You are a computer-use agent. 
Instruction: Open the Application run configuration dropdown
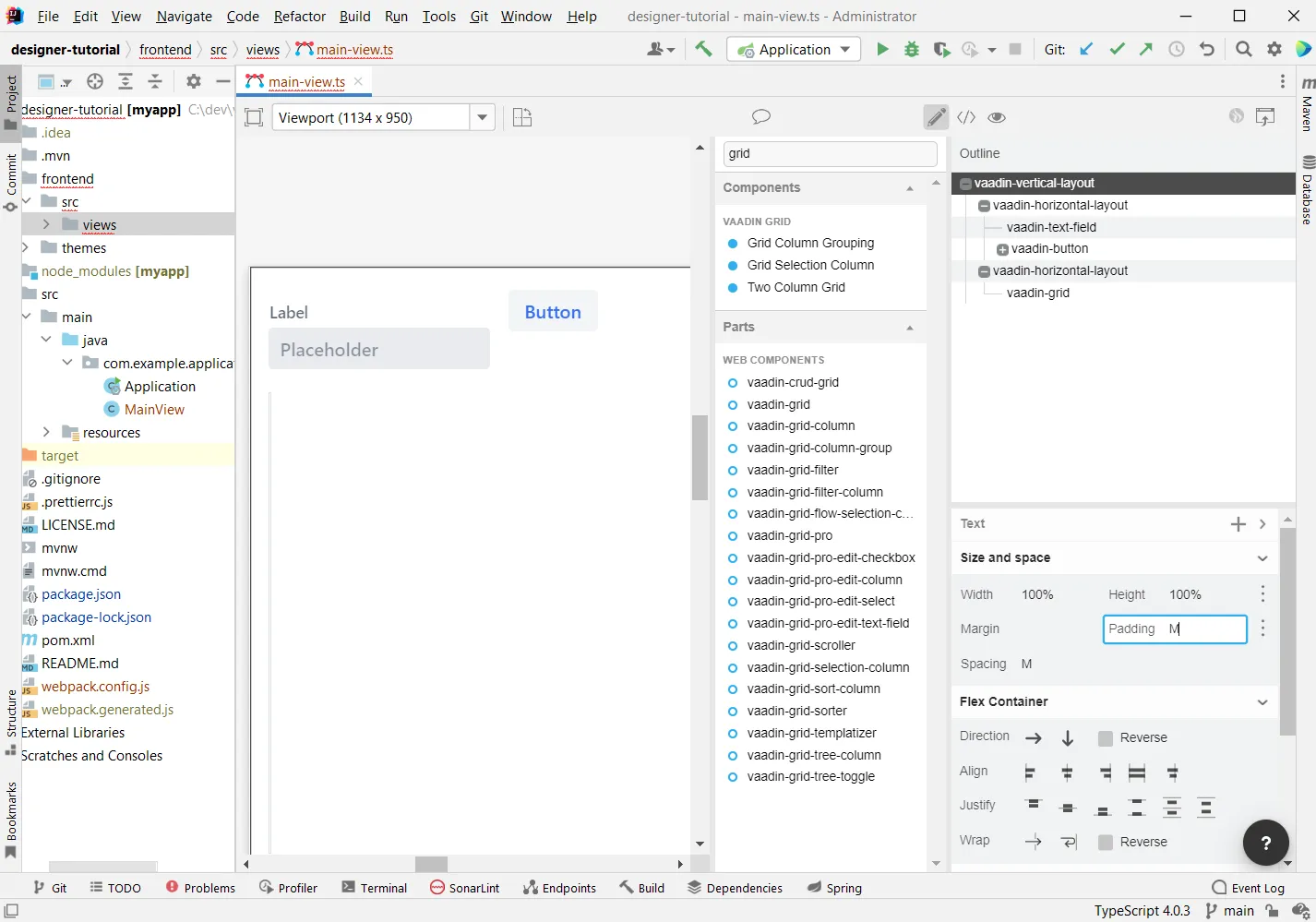(844, 50)
